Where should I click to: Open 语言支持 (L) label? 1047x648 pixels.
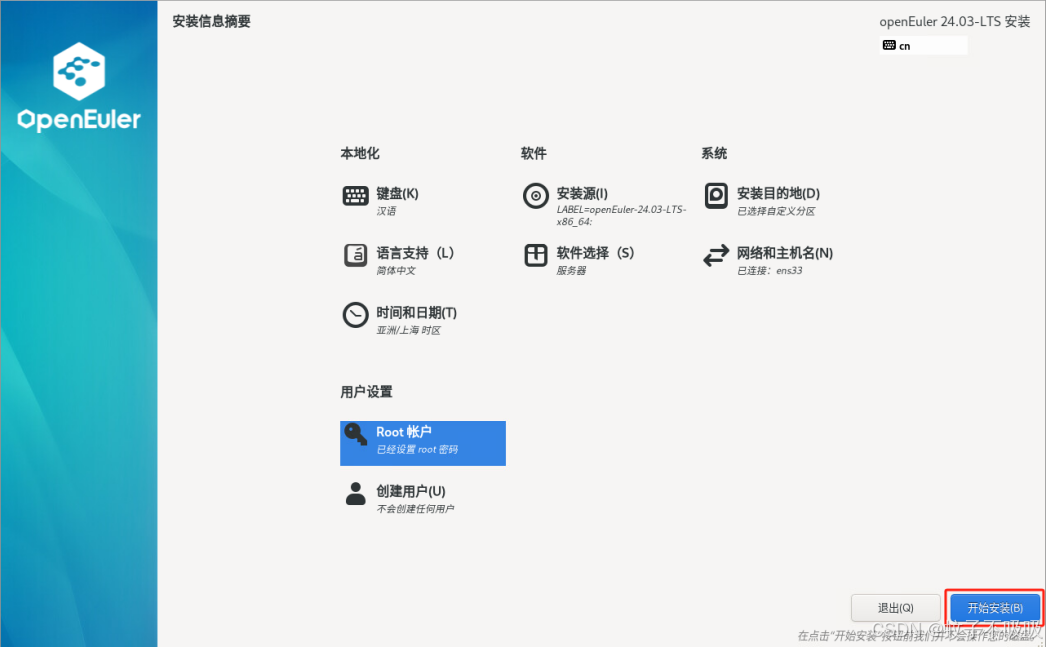point(415,253)
